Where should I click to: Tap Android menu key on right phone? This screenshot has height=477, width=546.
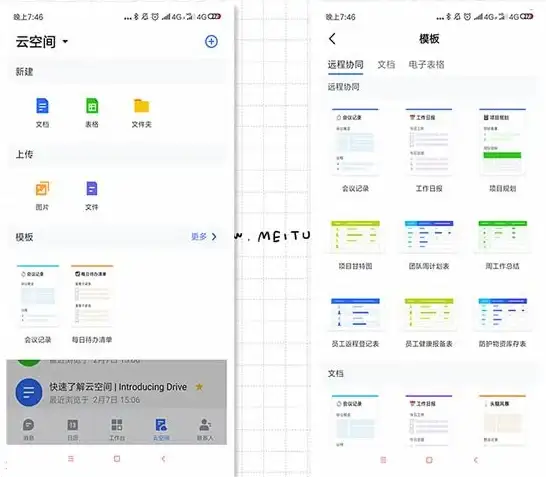tap(383, 460)
